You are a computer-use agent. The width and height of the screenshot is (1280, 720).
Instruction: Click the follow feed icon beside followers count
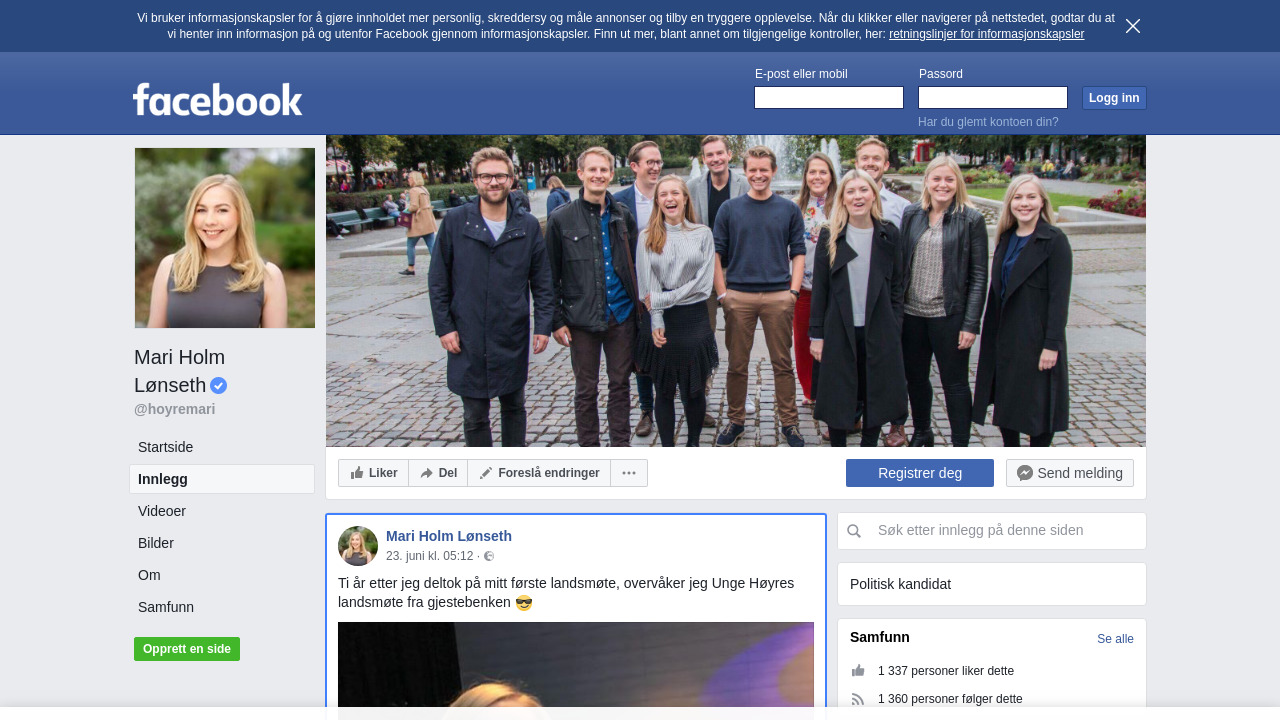click(858, 699)
